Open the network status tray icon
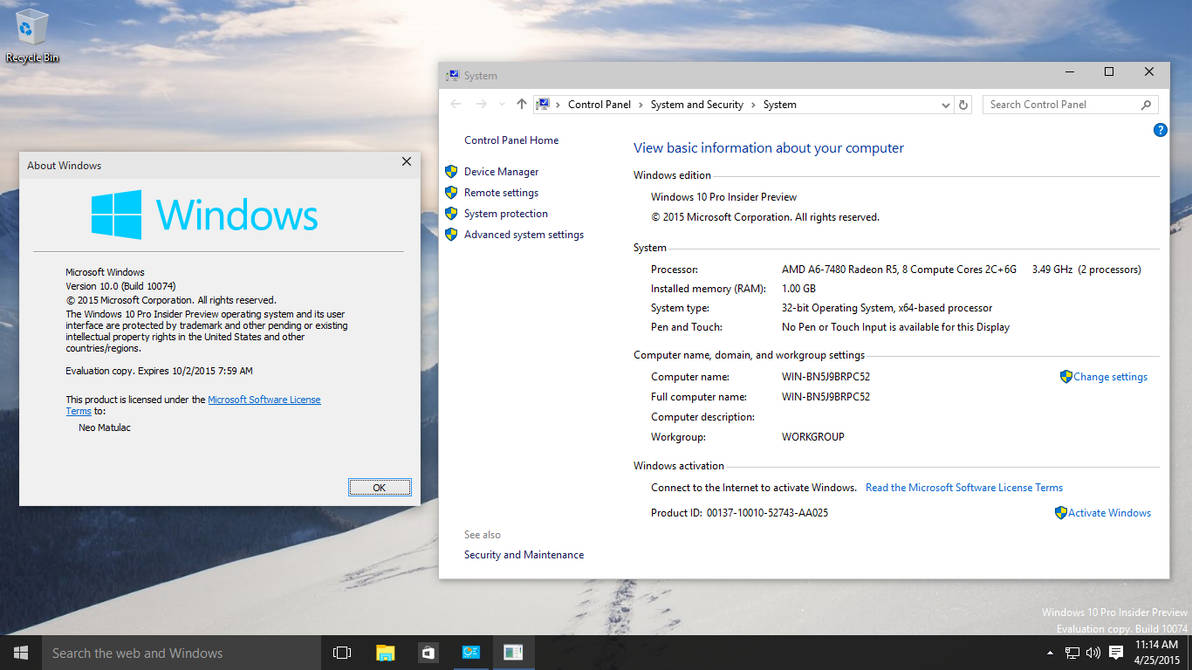Screen dimensions: 1192x670 tap(1072, 653)
